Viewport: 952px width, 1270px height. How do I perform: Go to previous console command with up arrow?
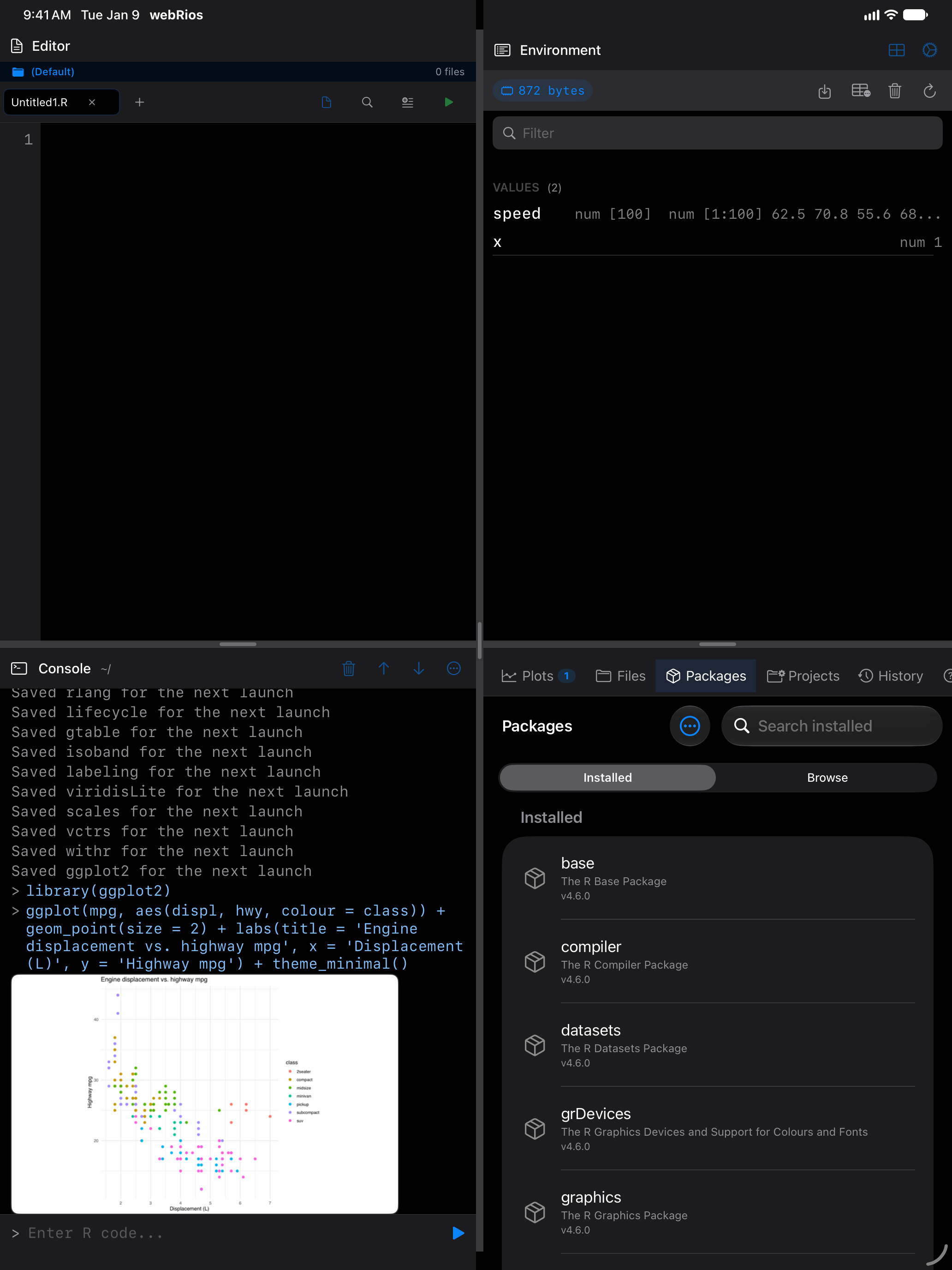click(384, 668)
